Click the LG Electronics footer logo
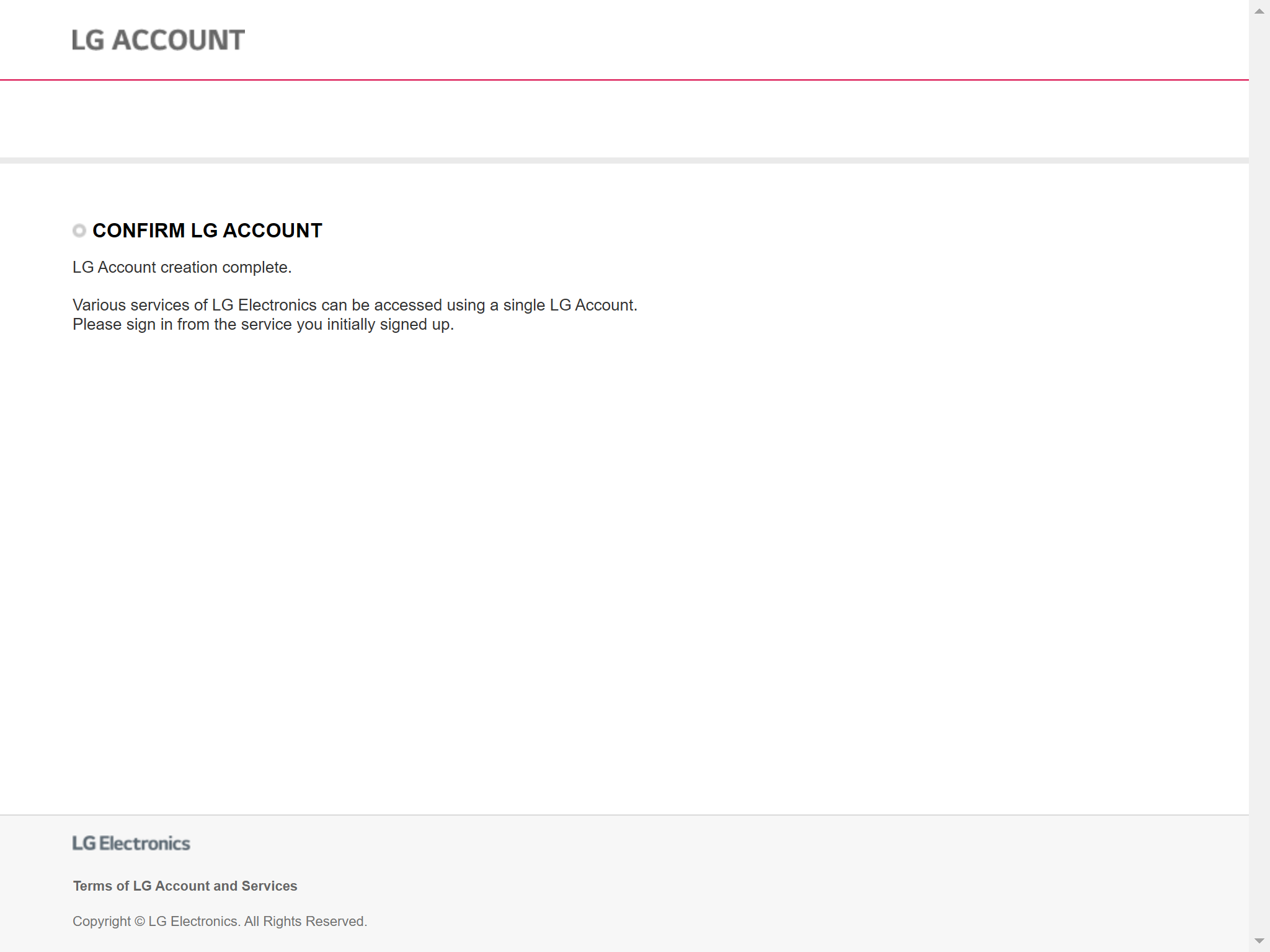Viewport: 1270px width, 952px height. point(131,844)
